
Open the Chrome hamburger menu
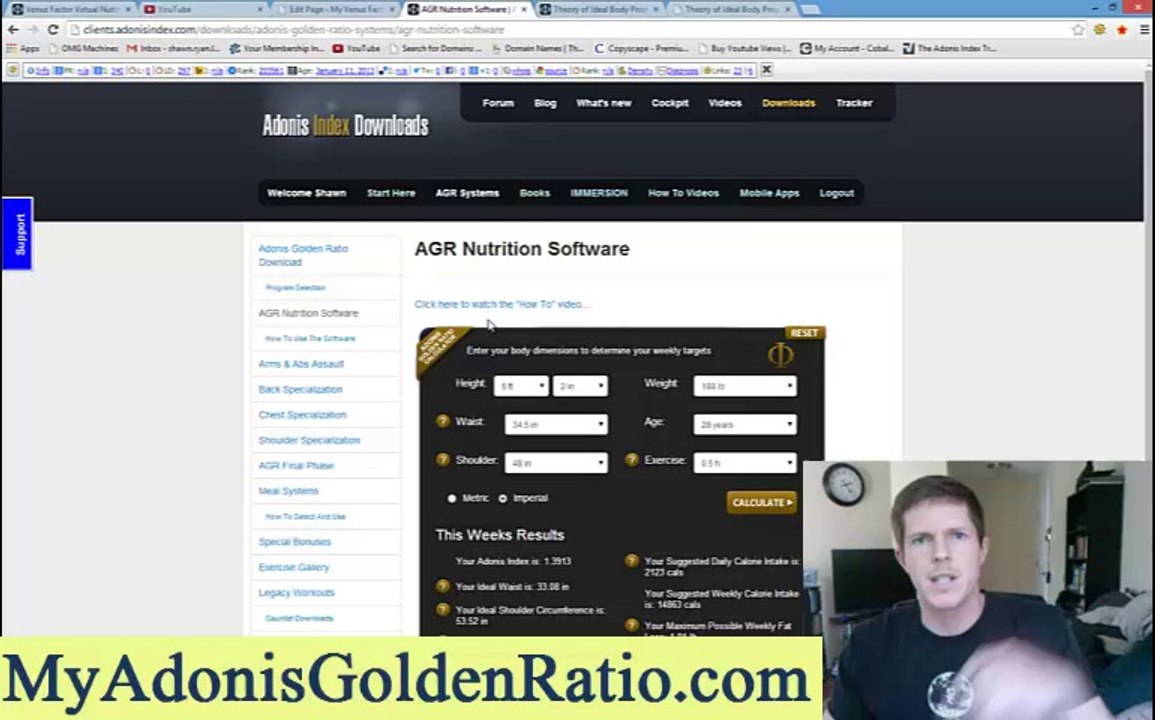click(1144, 29)
